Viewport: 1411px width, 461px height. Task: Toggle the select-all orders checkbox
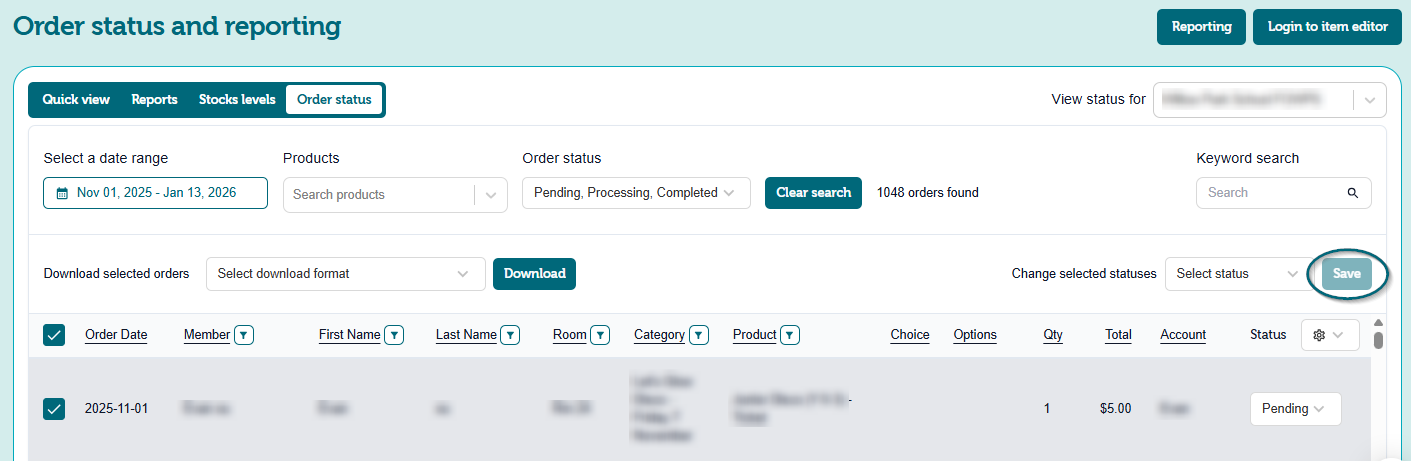tap(54, 335)
